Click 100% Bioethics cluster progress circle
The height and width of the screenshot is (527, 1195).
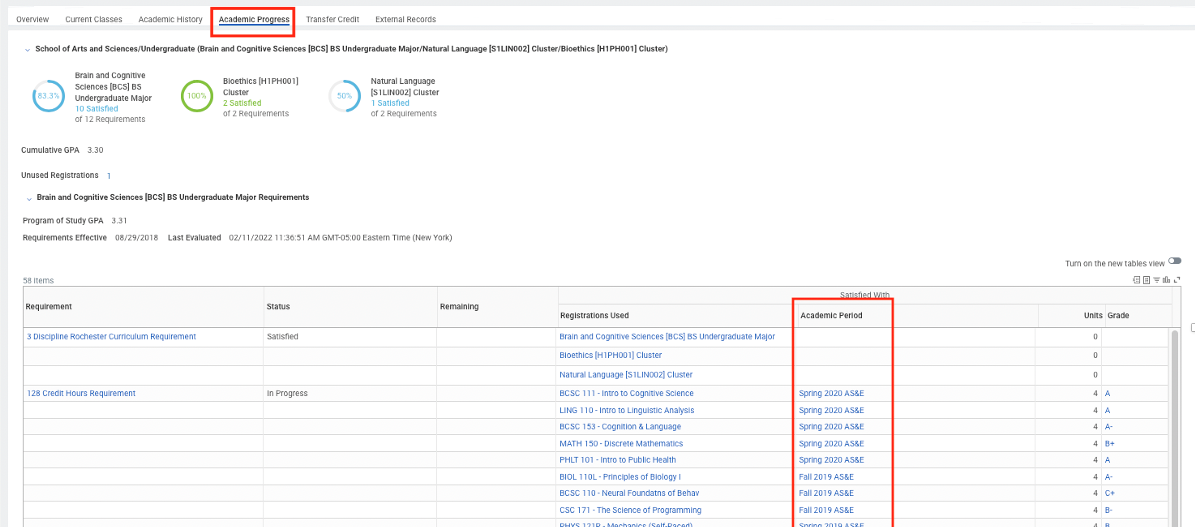pyautogui.click(x=197, y=97)
